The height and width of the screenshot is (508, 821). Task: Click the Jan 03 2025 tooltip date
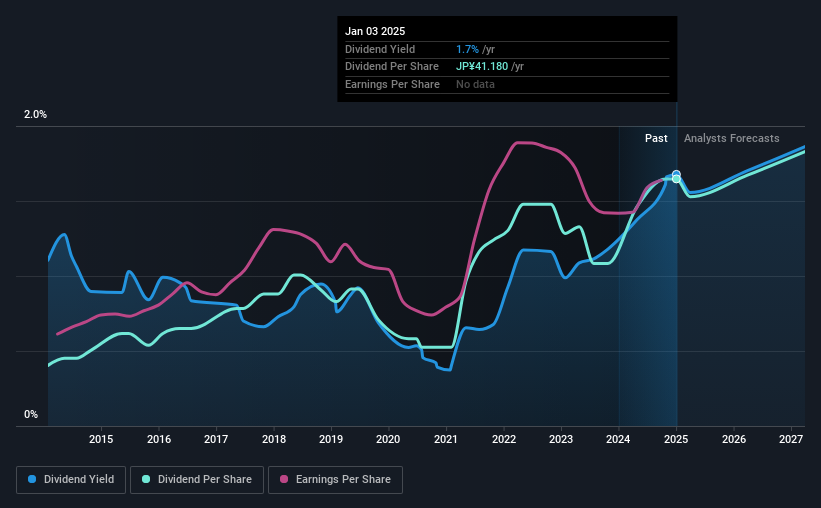point(375,31)
